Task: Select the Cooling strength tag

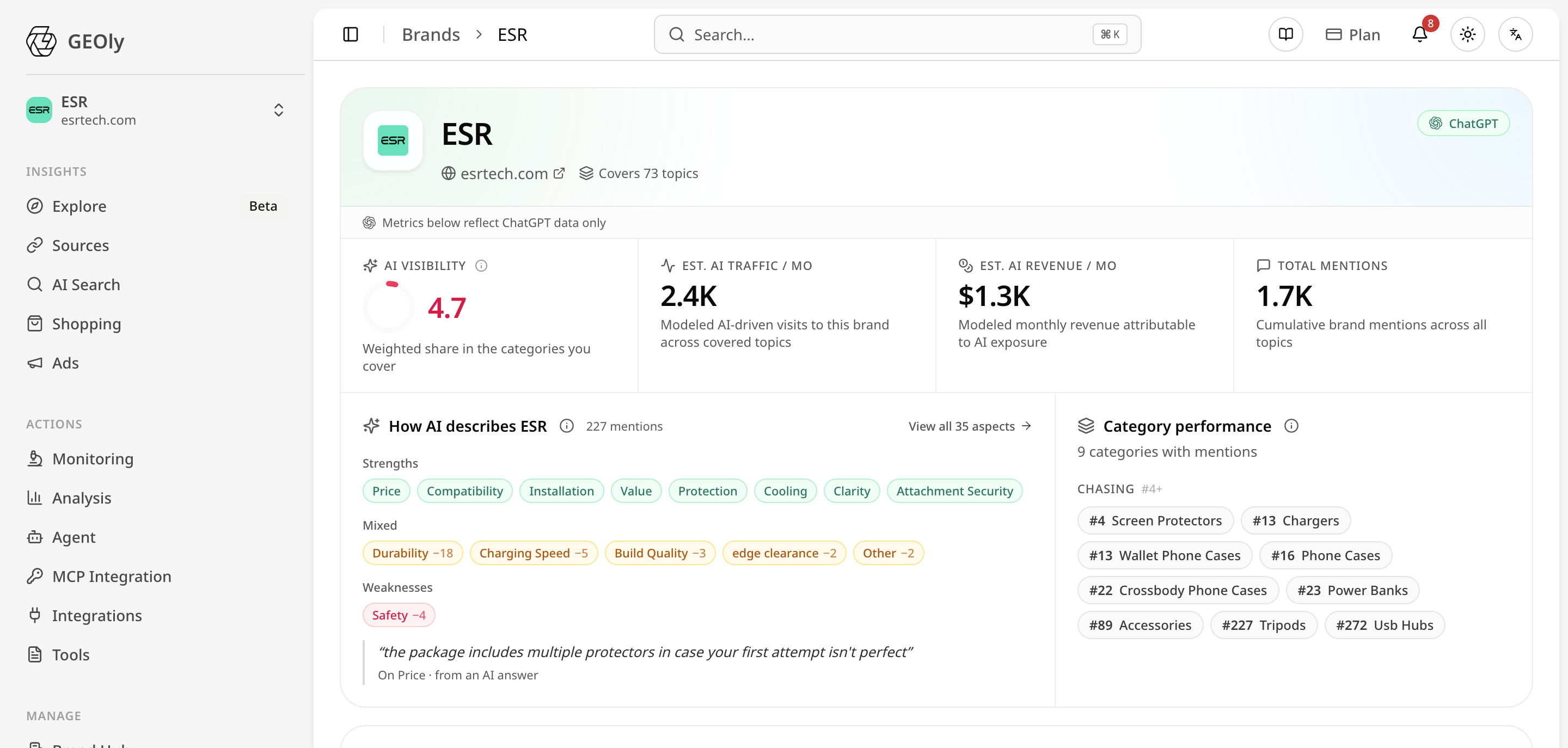Action: [x=785, y=491]
